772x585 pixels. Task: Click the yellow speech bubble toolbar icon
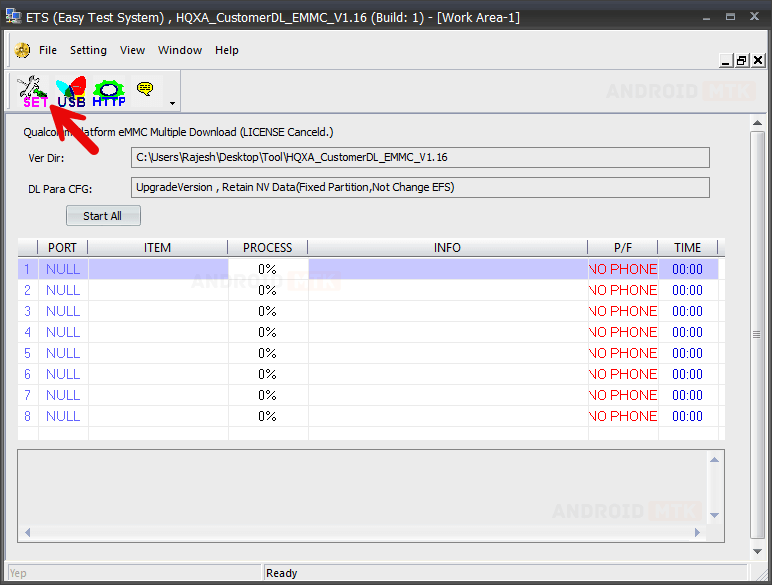(x=145, y=89)
